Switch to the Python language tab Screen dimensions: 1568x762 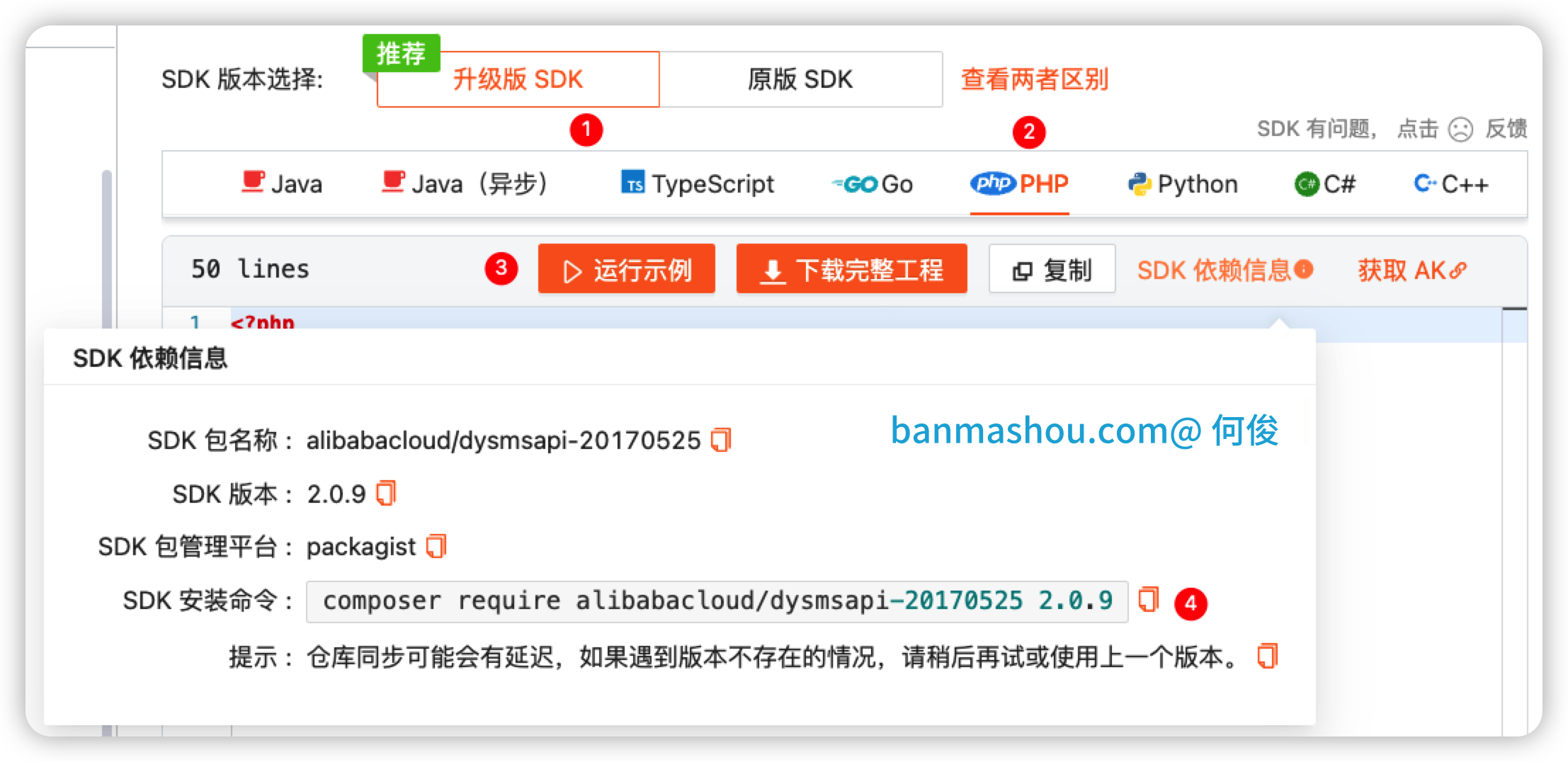pyautogui.click(x=1183, y=184)
